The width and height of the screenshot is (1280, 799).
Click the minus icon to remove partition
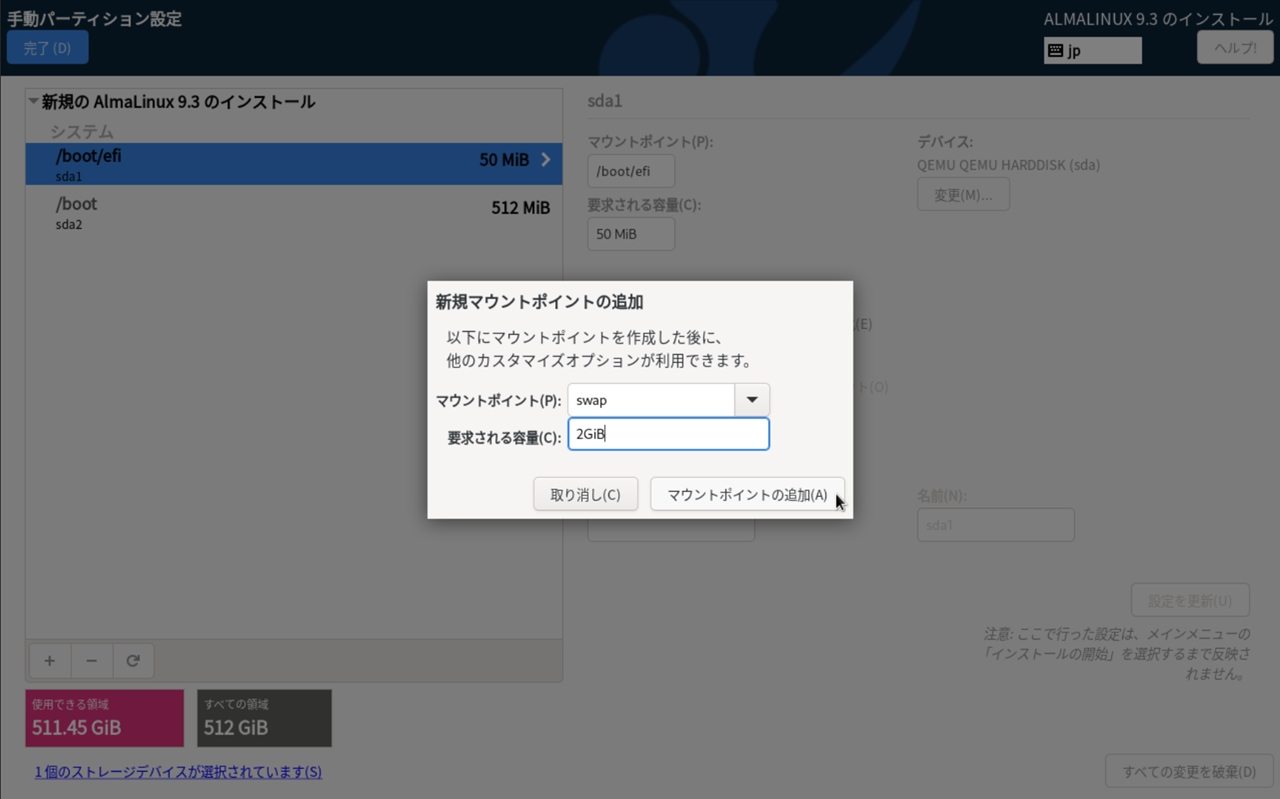[91, 661]
